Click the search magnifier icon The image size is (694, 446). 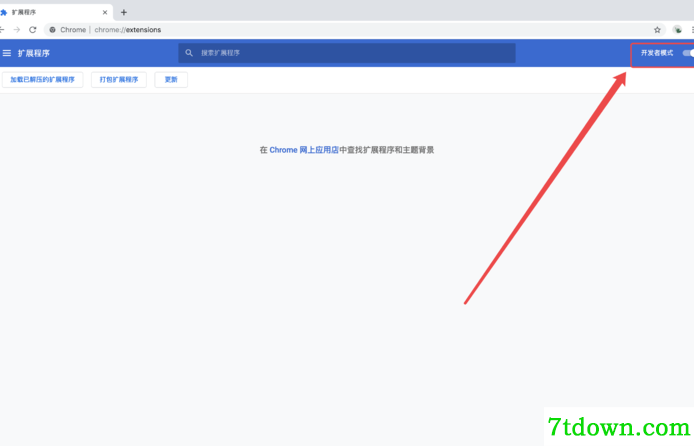tap(189, 53)
